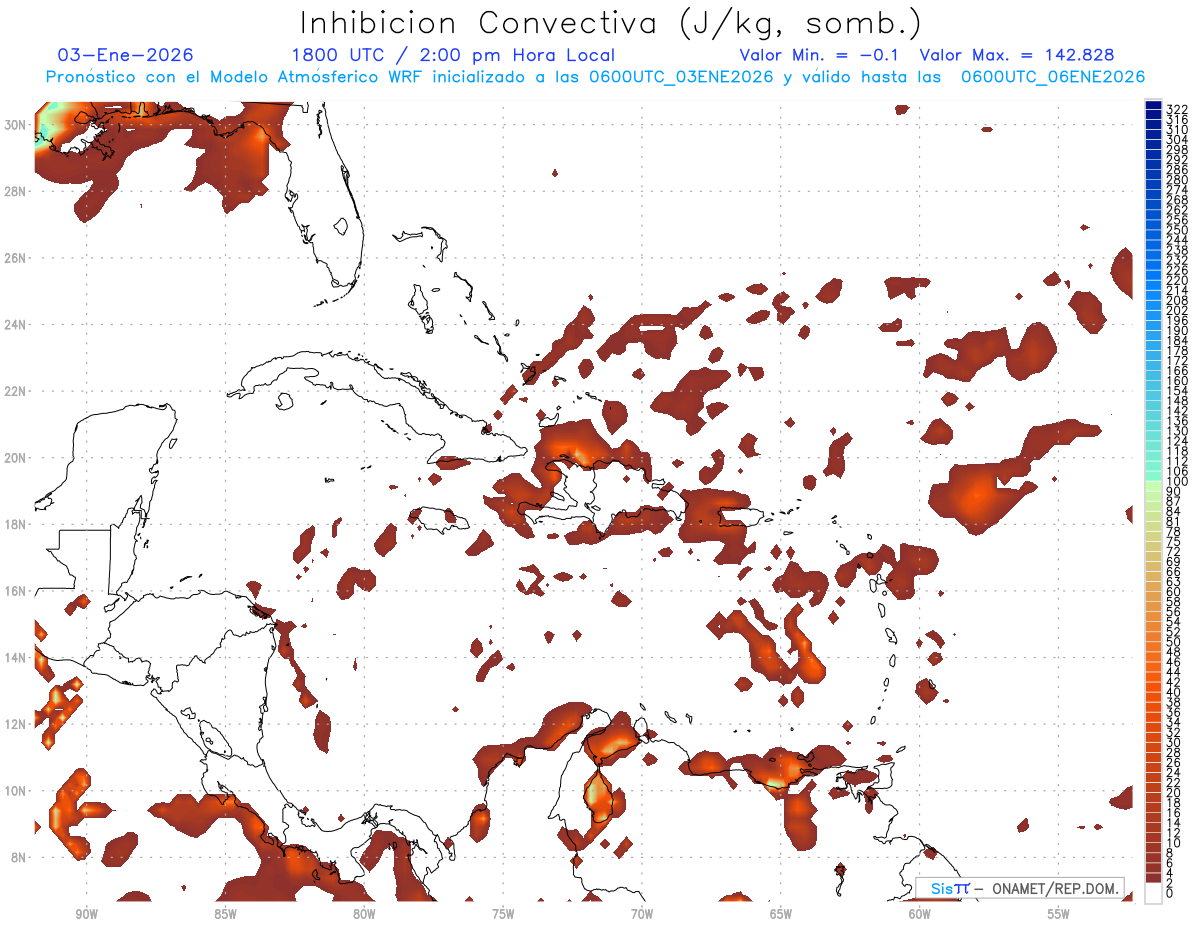Click the "55W" longitude label
The image size is (1200, 927).
click(1059, 914)
